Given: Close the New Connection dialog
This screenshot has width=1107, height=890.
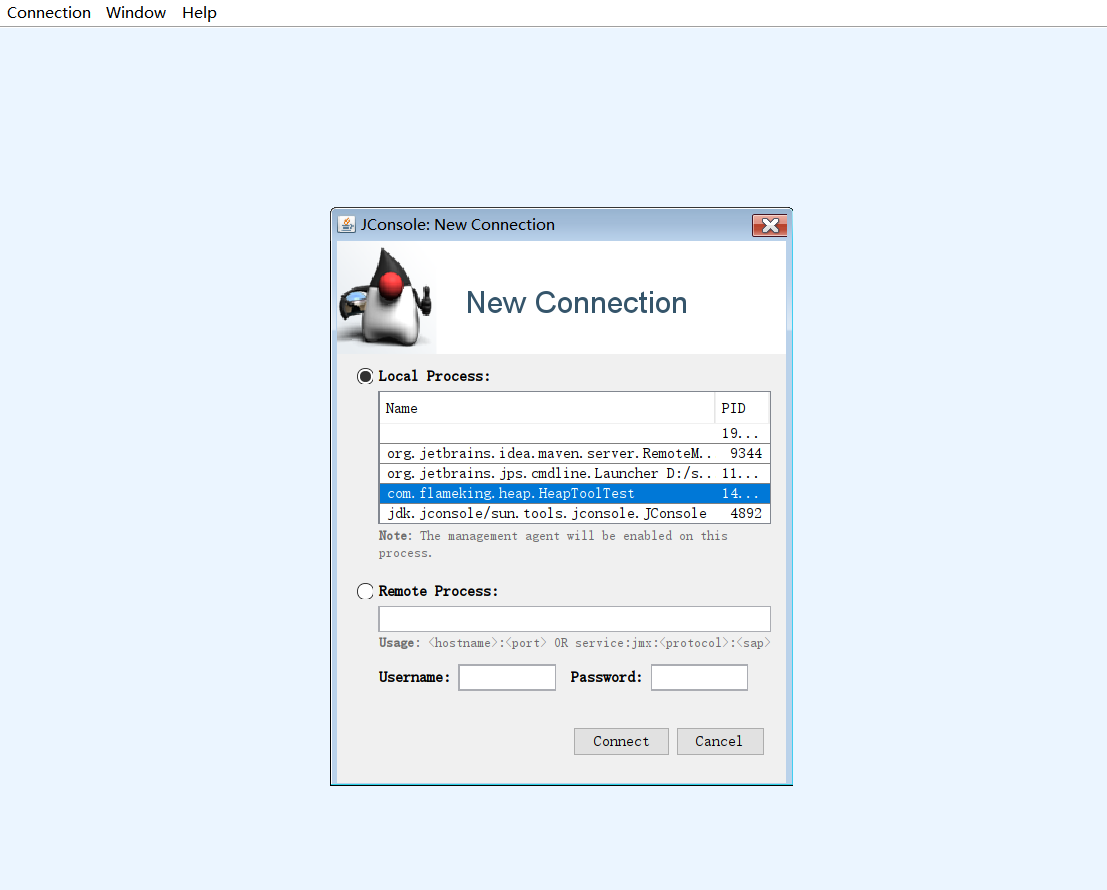Looking at the screenshot, I should 770,225.
